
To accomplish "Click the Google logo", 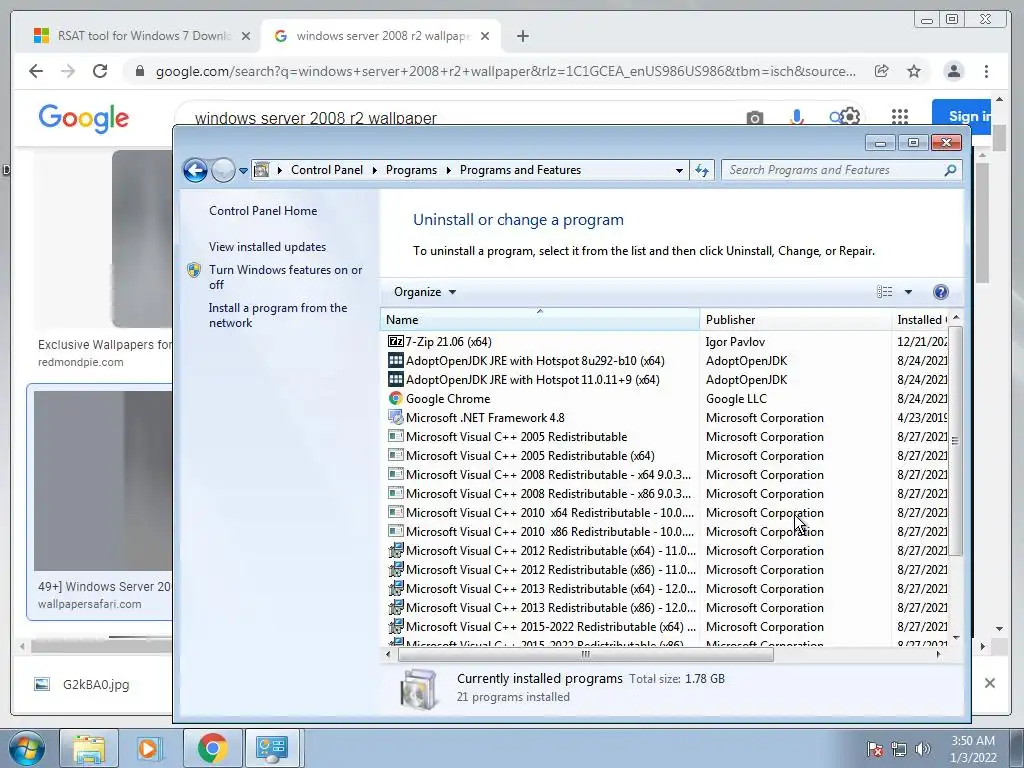I will coord(84,118).
